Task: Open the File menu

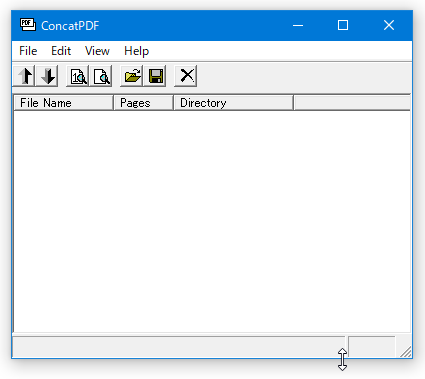Action: [28, 51]
